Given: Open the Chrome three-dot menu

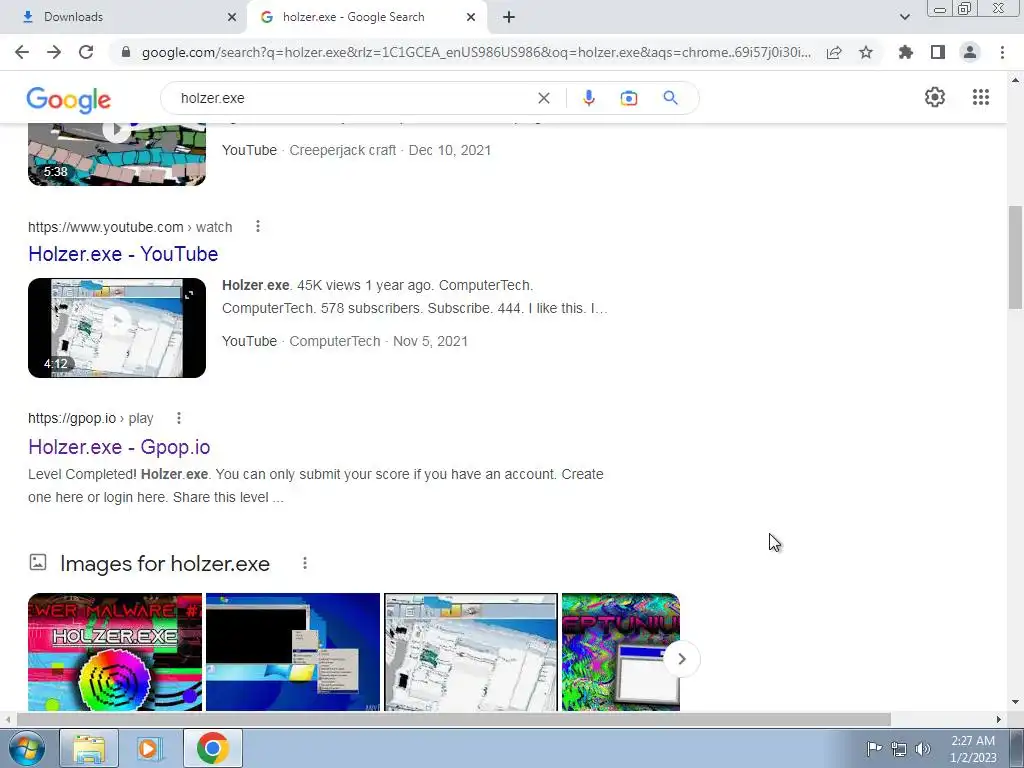Looking at the screenshot, I should coord(1002,52).
